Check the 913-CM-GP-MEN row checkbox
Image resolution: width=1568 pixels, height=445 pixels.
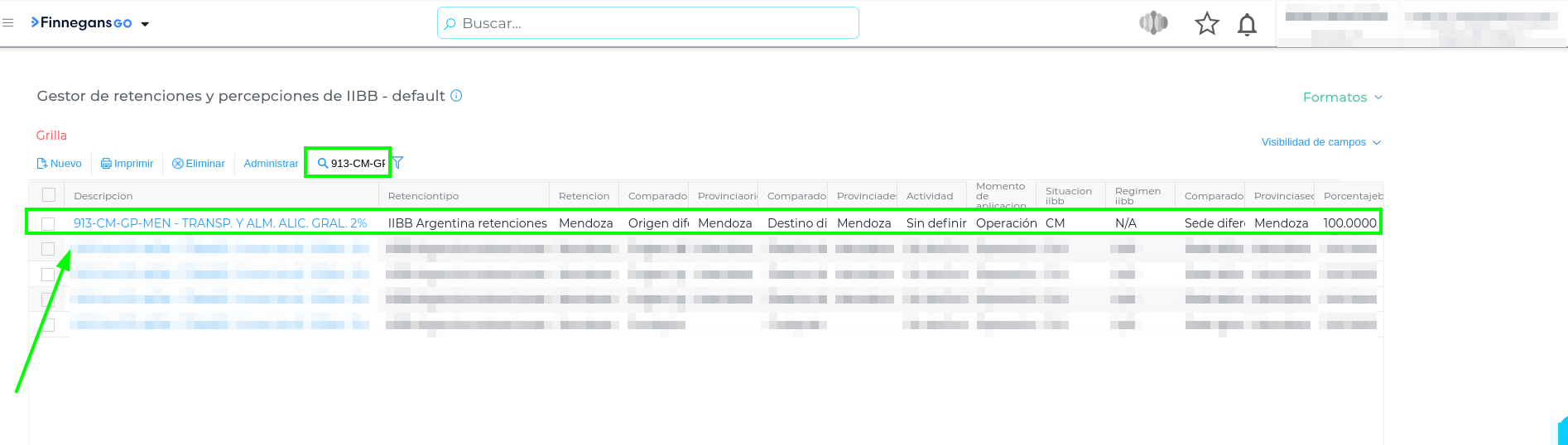[49, 223]
